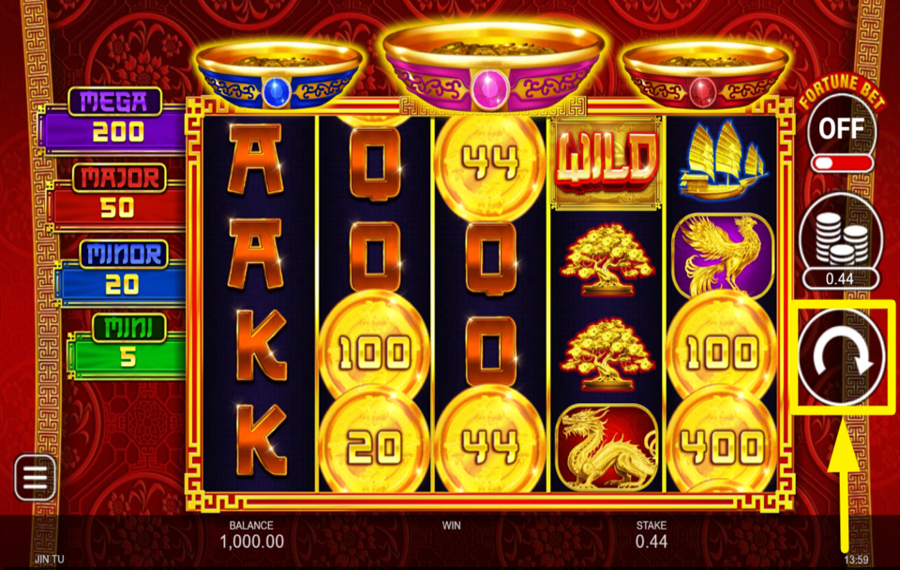The height and width of the screenshot is (570, 900).
Task: Click the blue gem bowl
Action: pyautogui.click(x=278, y=75)
